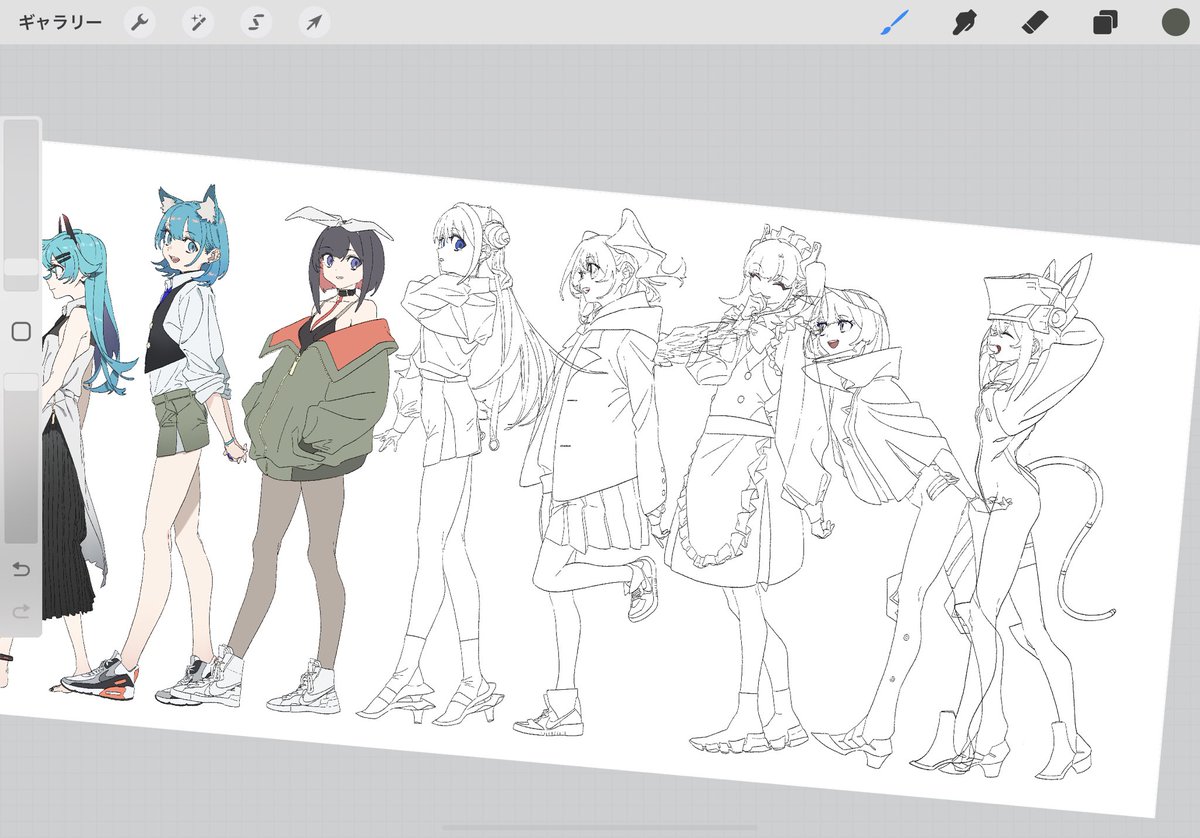1200x838 pixels.
Task: Undo the last stroke with sidebar arrow
Action: tap(21, 570)
